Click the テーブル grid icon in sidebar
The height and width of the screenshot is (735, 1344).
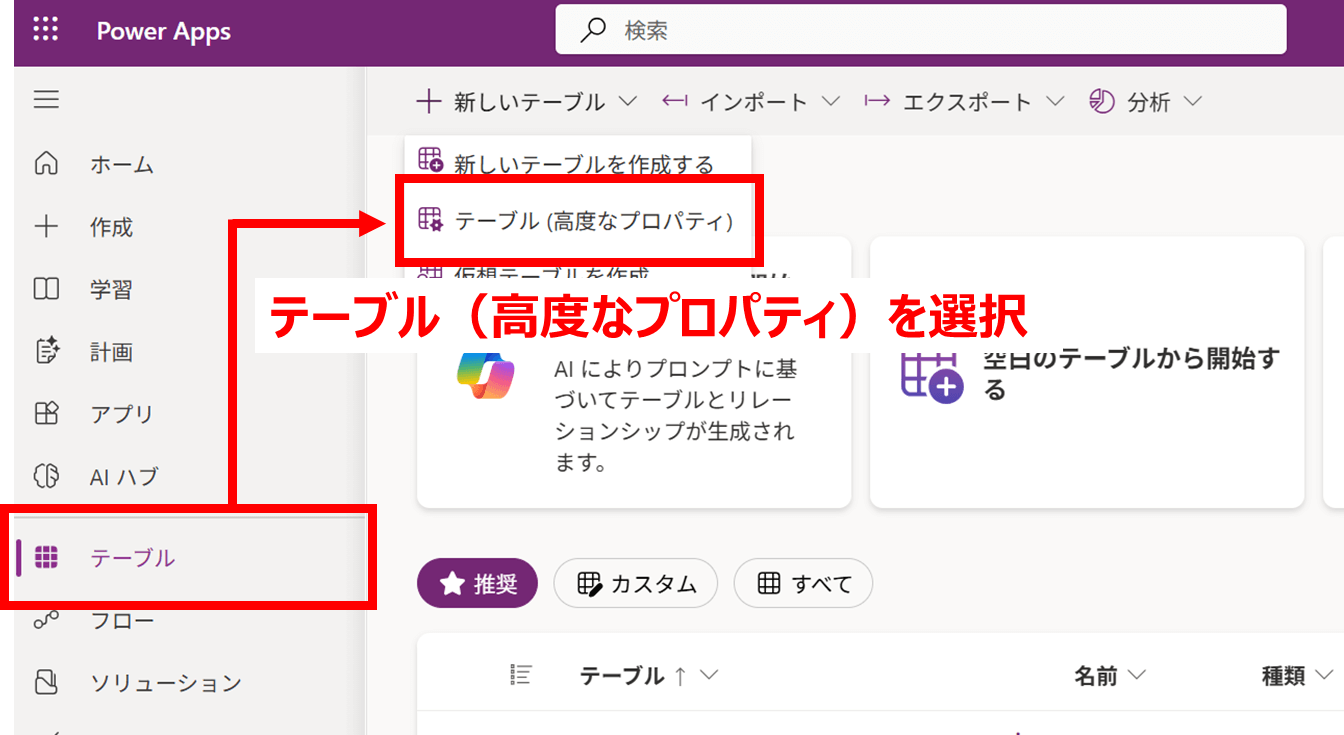tap(46, 558)
